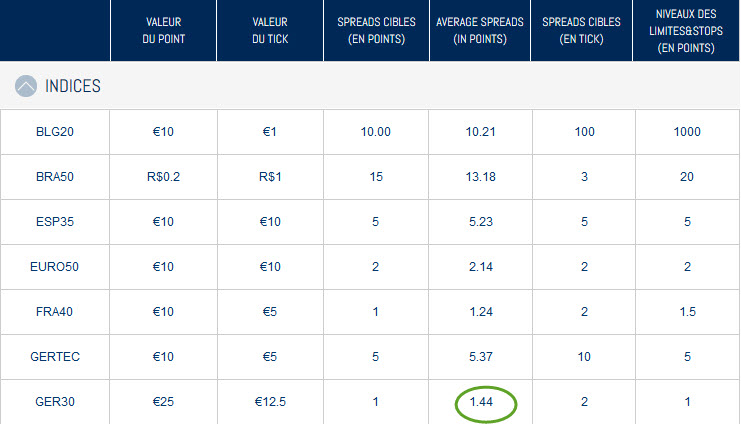This screenshot has width=741, height=424.
Task: Select the Valeur du Tick column header
Action: [x=269, y=31]
